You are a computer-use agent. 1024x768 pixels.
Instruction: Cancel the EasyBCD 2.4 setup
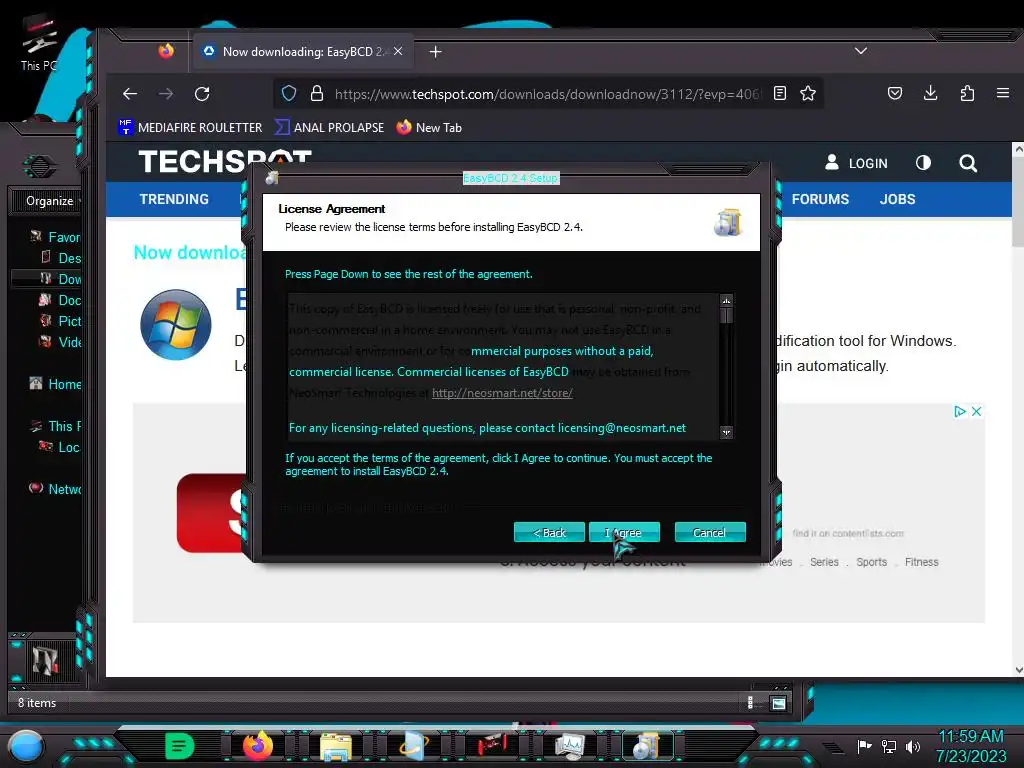tap(710, 532)
